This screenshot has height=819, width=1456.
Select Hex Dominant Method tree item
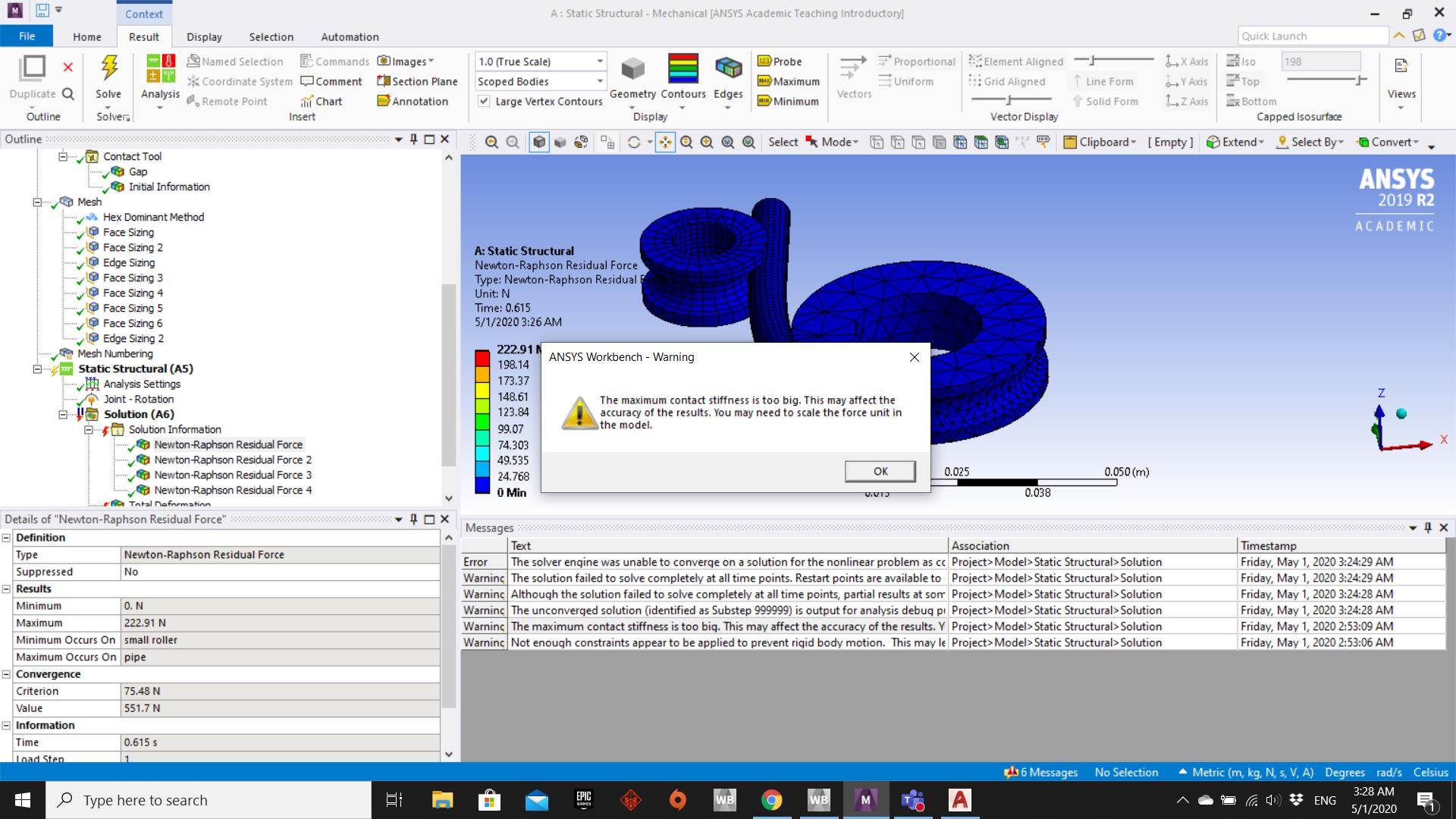click(x=153, y=217)
